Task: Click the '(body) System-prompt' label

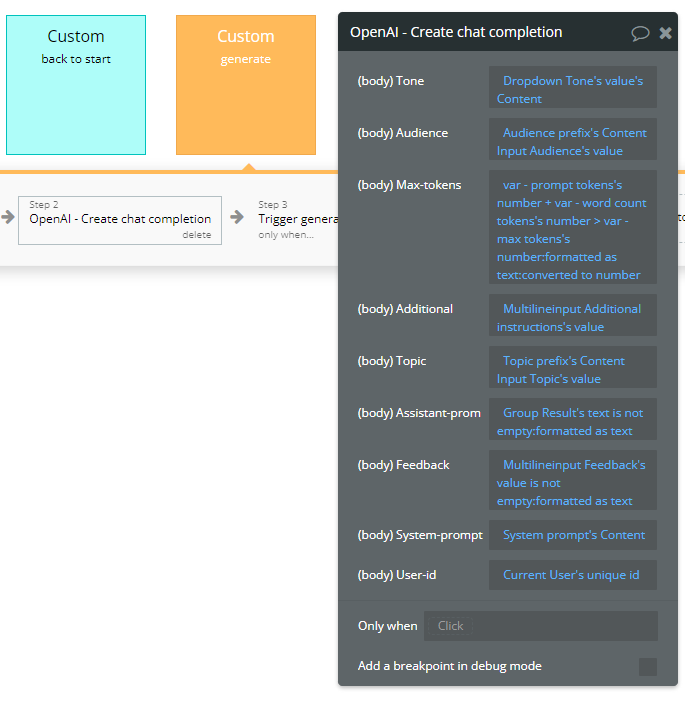Action: point(420,535)
